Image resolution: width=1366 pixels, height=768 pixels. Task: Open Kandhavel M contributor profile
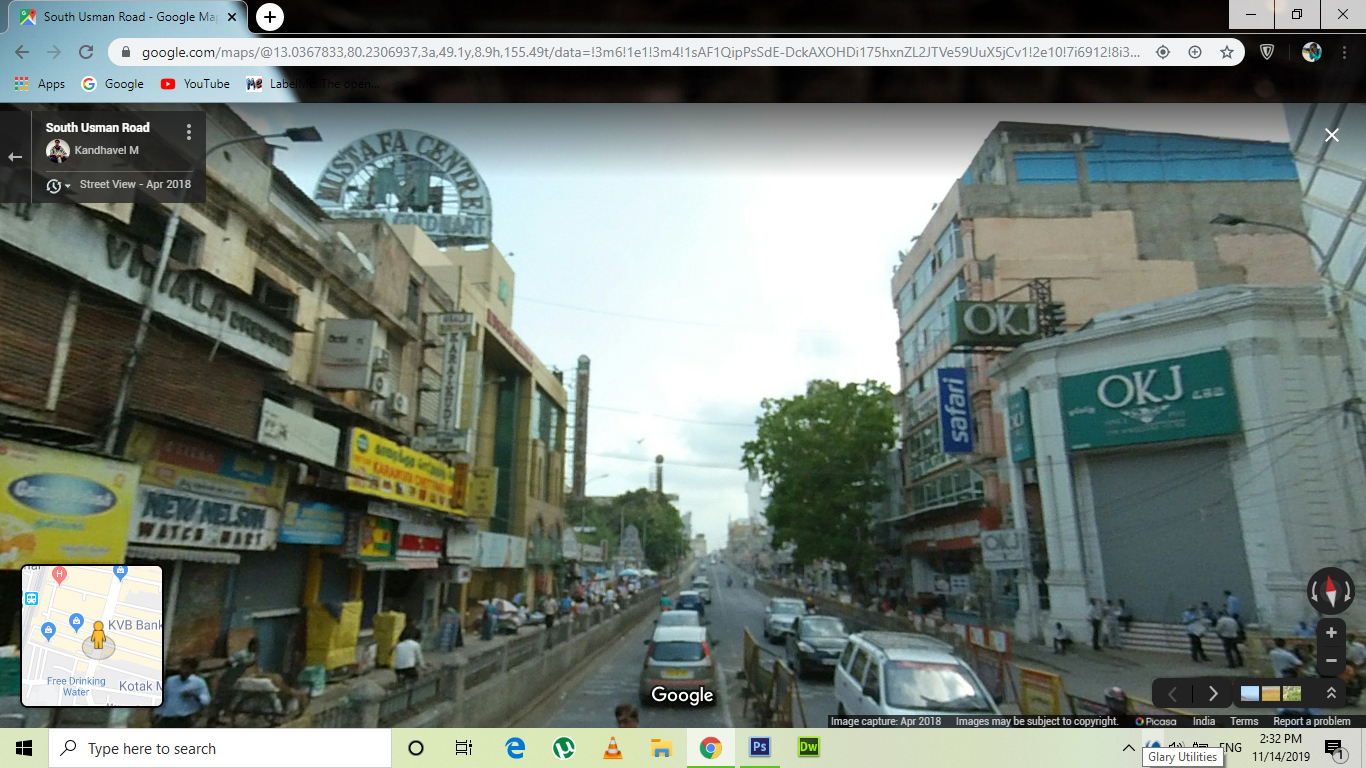[x=106, y=151]
